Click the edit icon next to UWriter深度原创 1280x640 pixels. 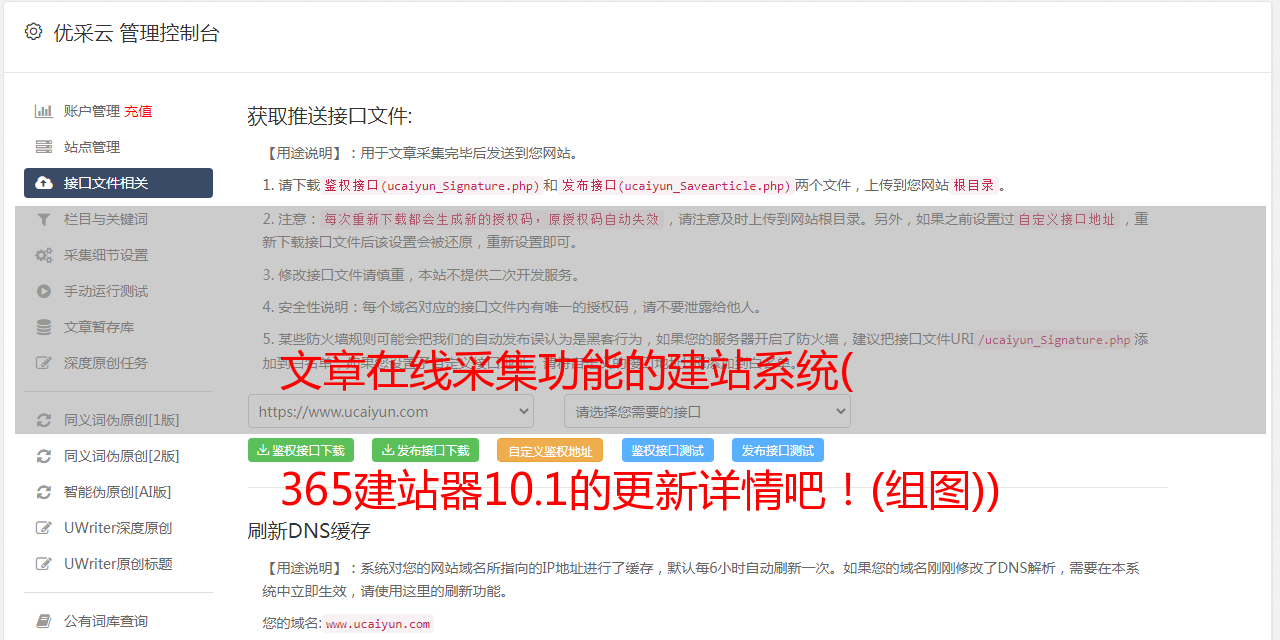[x=43, y=528]
